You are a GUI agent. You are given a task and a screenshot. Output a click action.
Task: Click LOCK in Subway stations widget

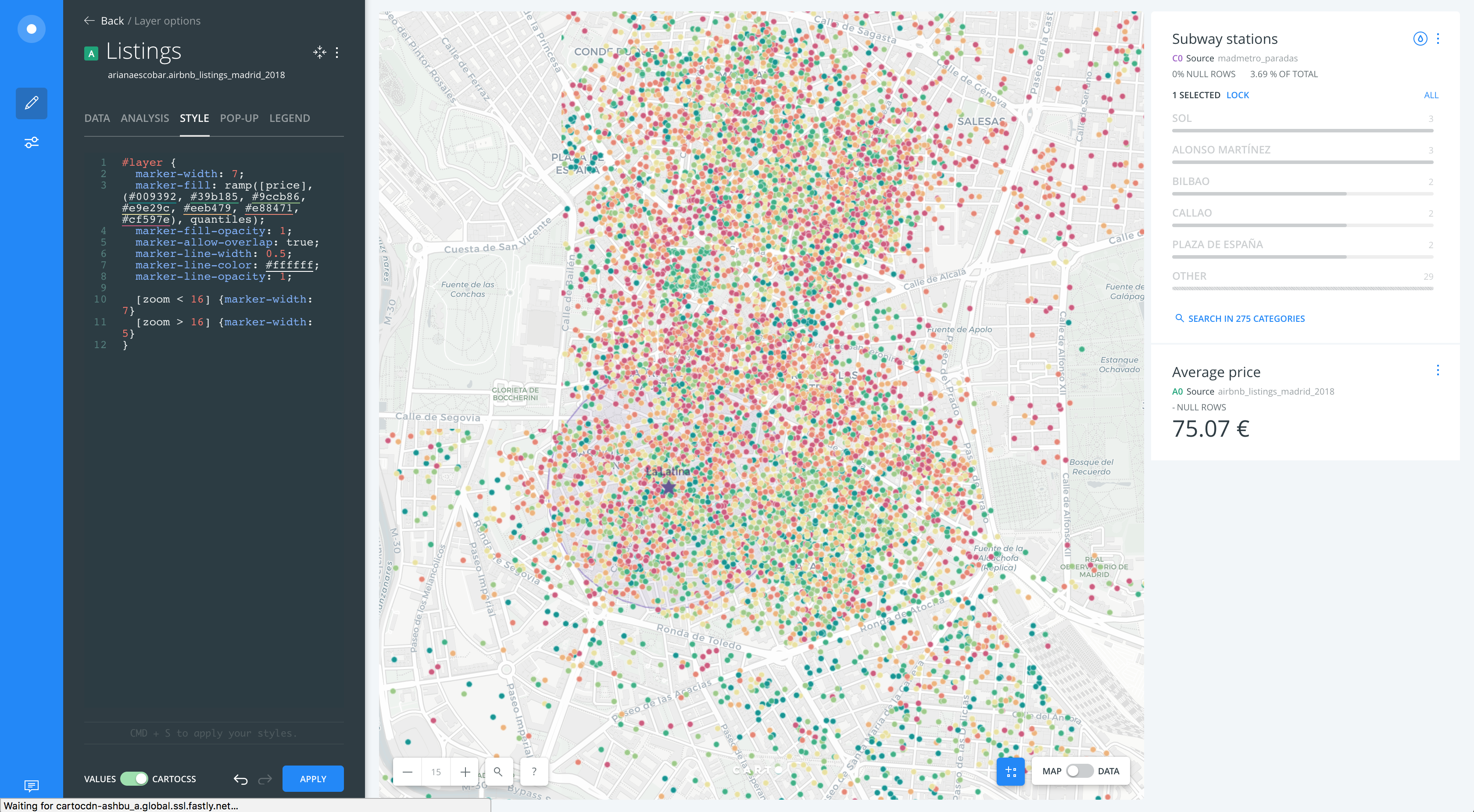1238,95
